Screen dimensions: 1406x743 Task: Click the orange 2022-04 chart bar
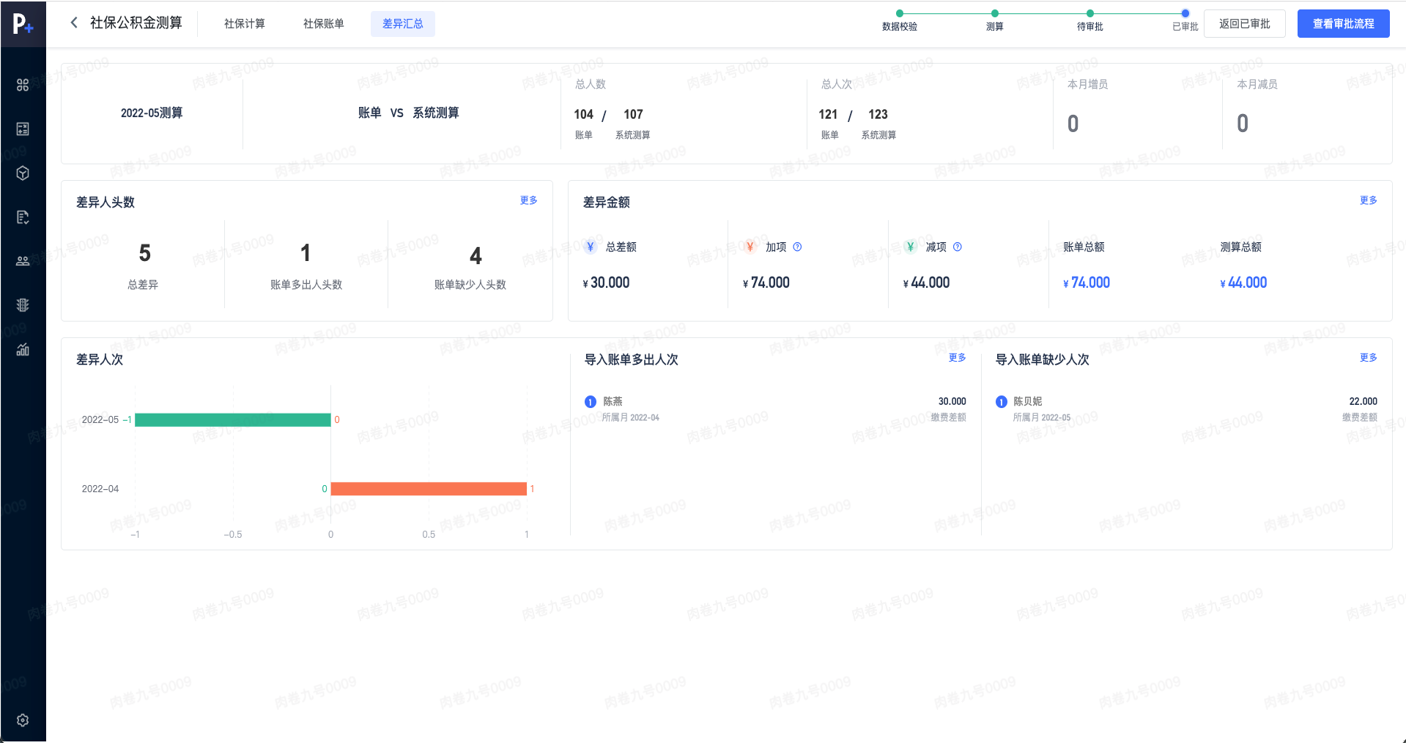coord(428,489)
